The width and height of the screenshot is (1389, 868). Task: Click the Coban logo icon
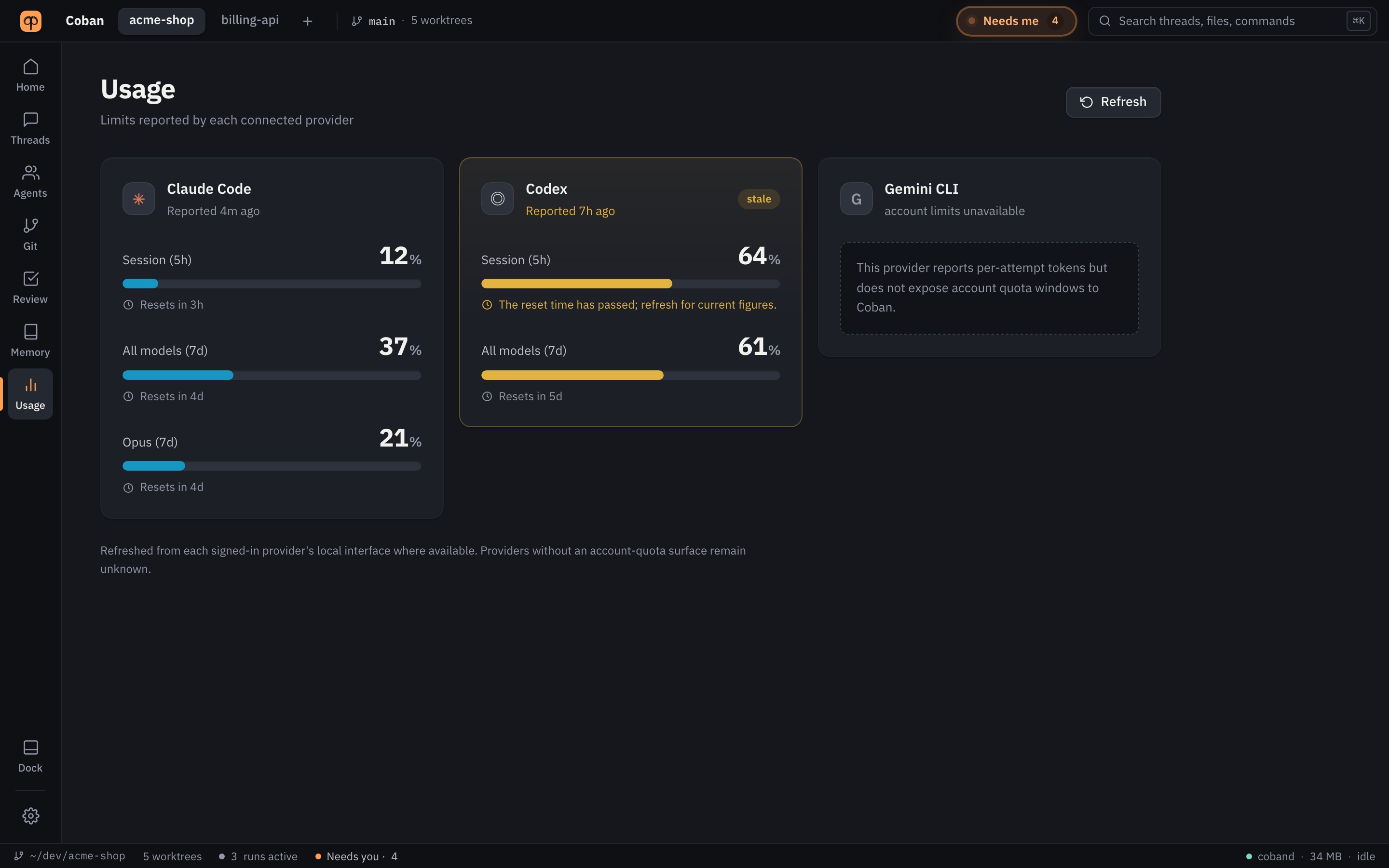coord(30,21)
